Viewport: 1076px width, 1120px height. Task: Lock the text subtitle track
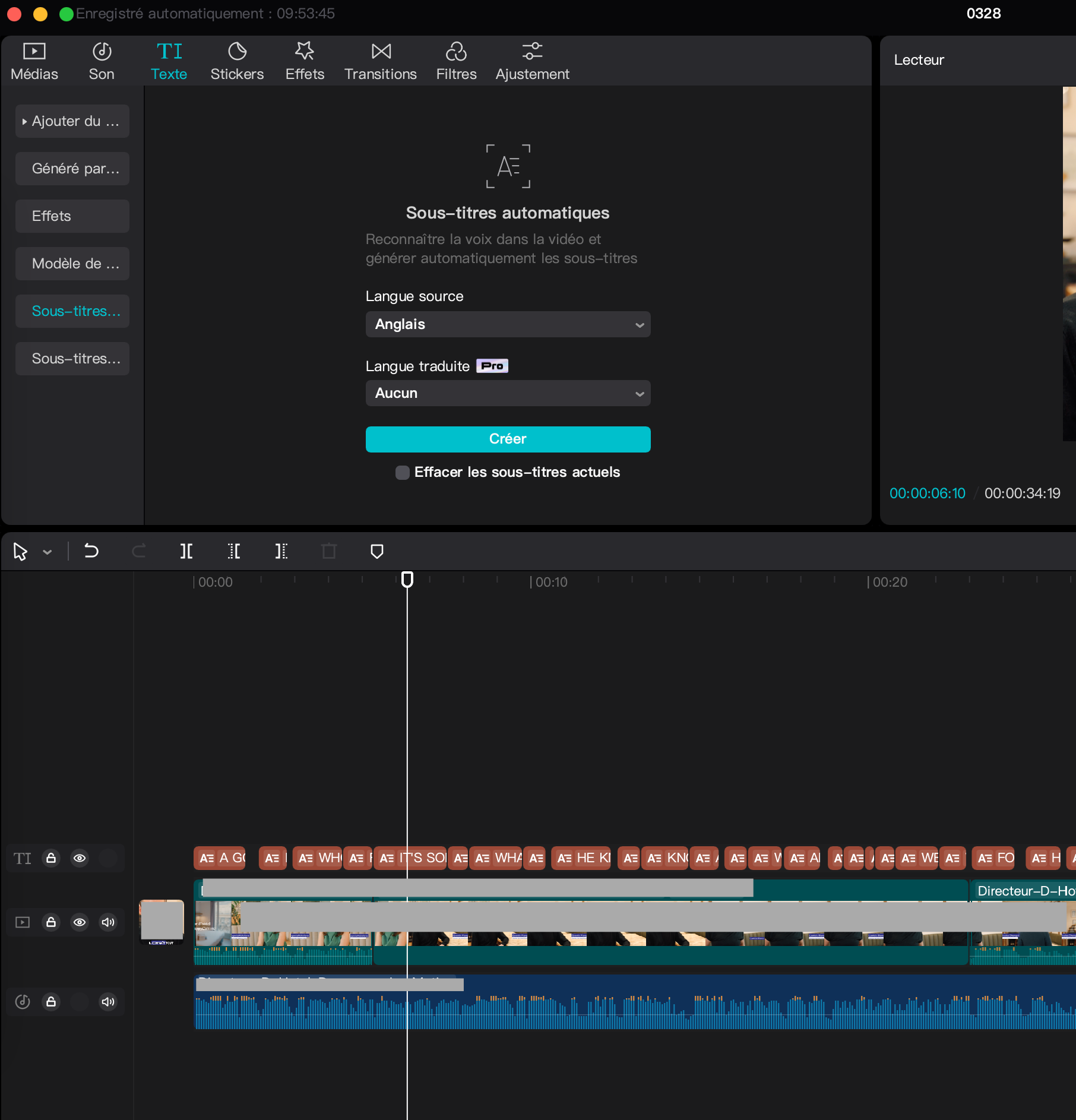pos(51,858)
